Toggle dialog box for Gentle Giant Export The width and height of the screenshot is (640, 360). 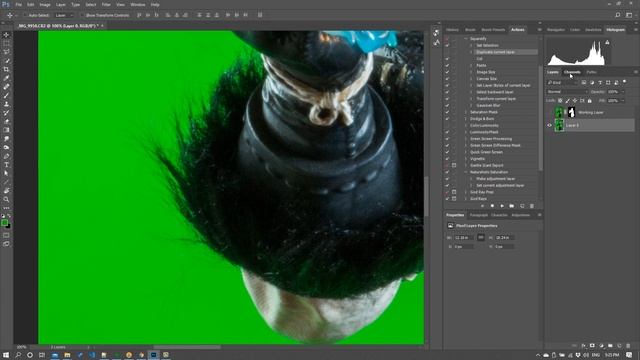point(454,165)
